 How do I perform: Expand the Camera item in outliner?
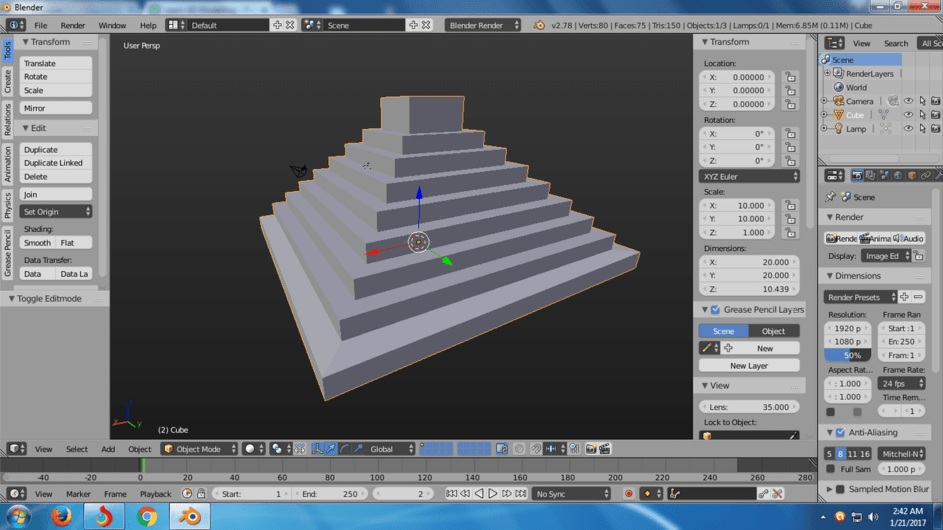tap(825, 101)
